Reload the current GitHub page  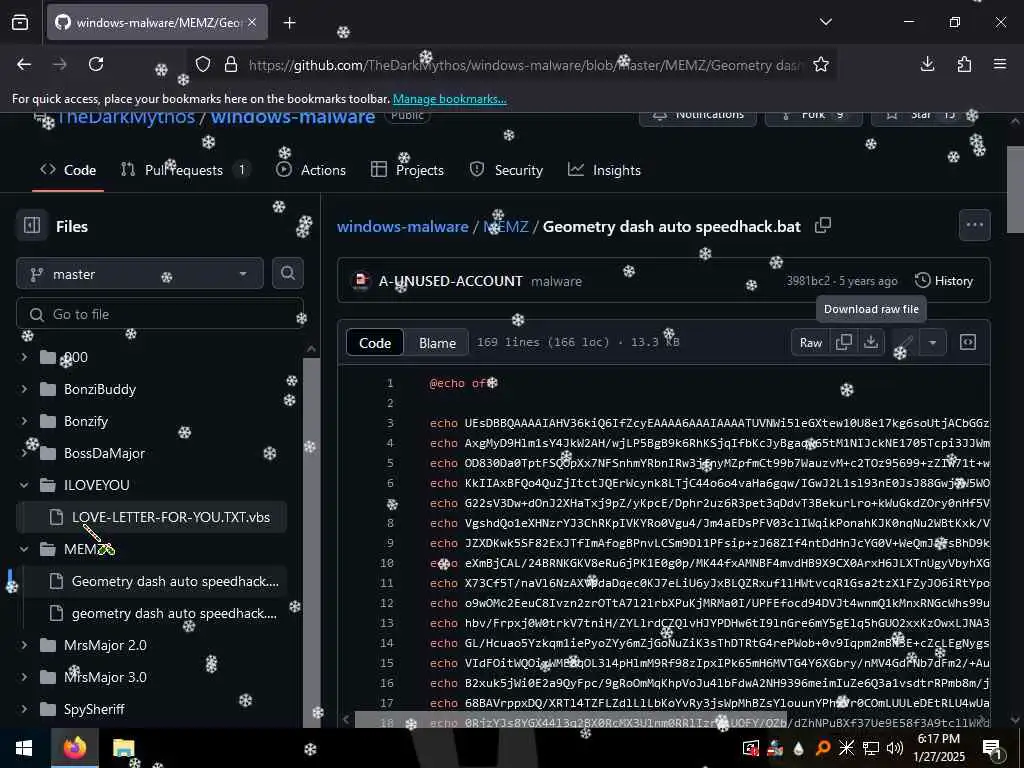96,64
